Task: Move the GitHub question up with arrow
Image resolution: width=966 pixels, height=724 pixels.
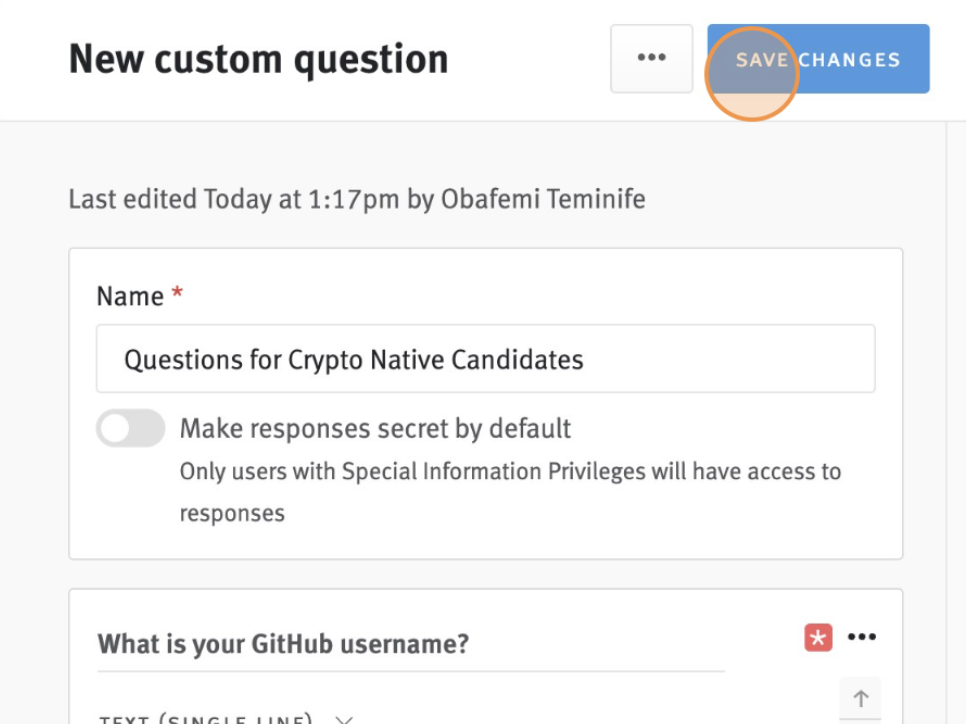Action: coord(860,698)
